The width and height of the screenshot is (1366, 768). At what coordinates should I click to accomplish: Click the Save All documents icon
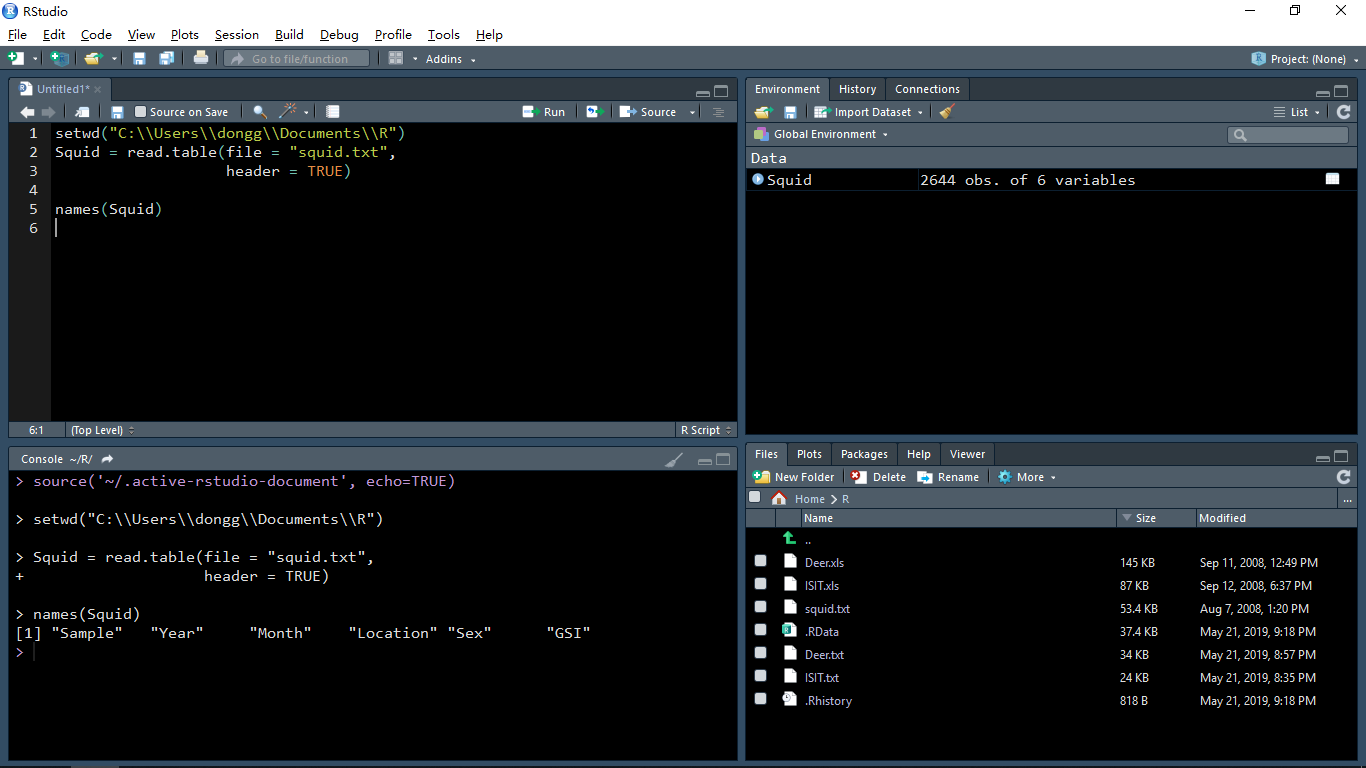[x=167, y=59]
